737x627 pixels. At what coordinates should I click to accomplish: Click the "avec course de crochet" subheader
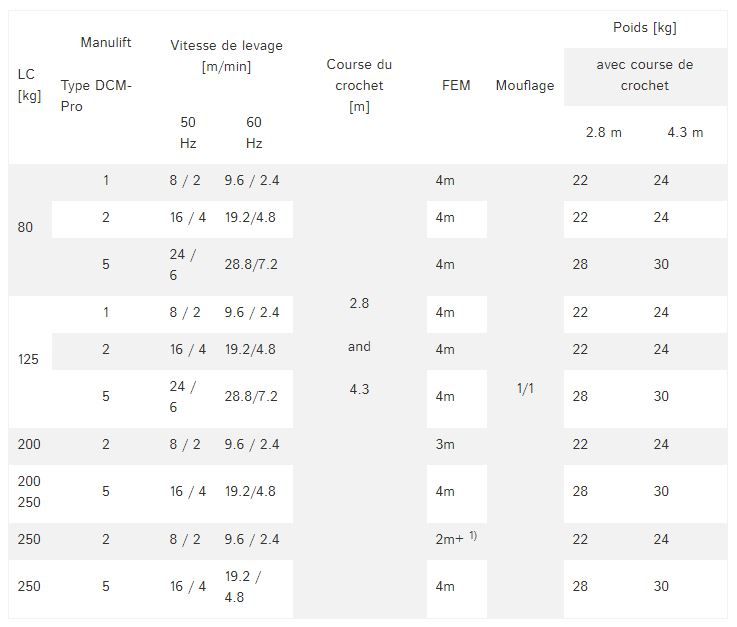point(644,75)
